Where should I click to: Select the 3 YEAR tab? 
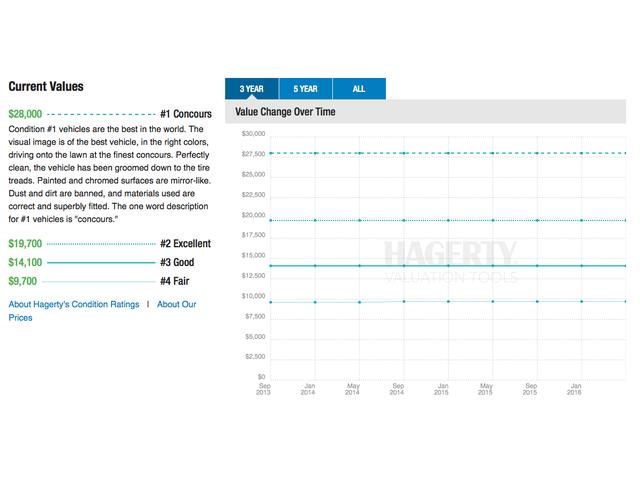(x=252, y=89)
